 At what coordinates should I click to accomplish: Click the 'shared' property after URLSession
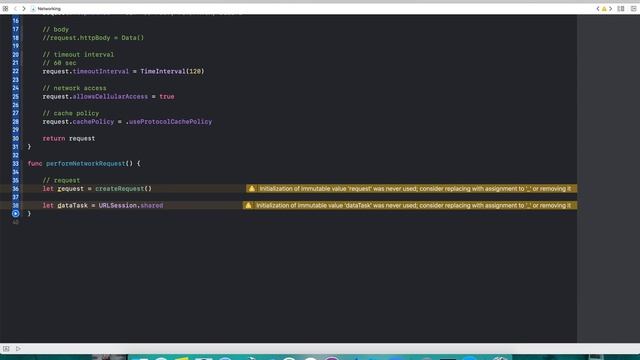point(151,205)
